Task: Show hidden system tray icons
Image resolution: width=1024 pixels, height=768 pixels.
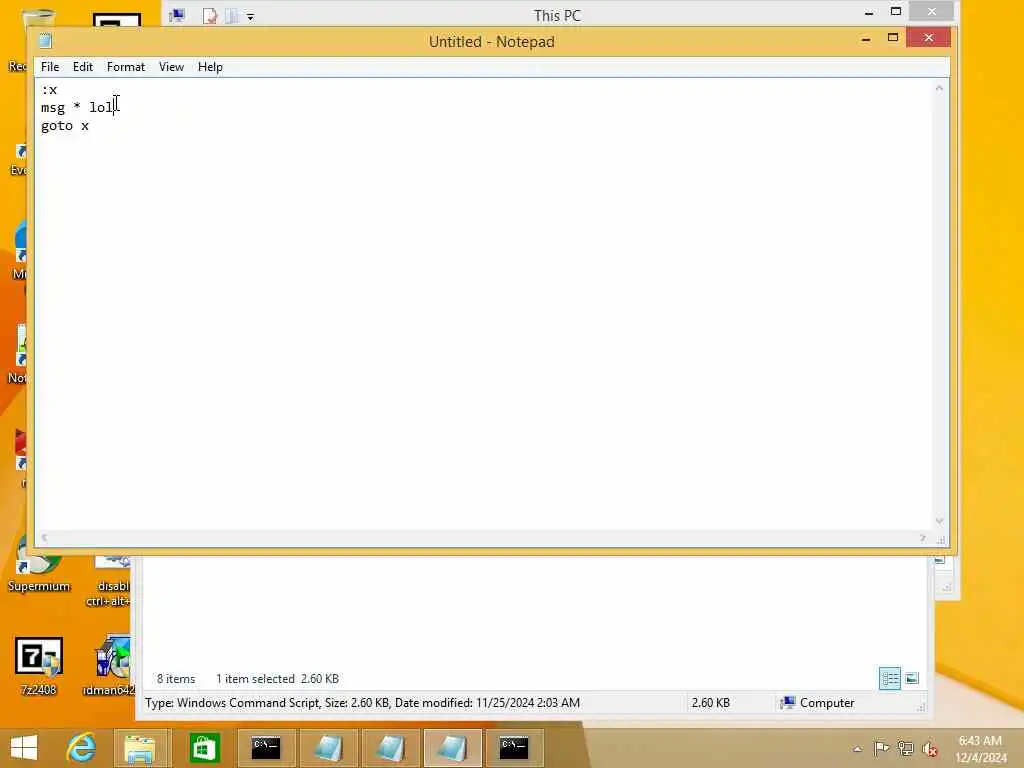Action: point(857,749)
